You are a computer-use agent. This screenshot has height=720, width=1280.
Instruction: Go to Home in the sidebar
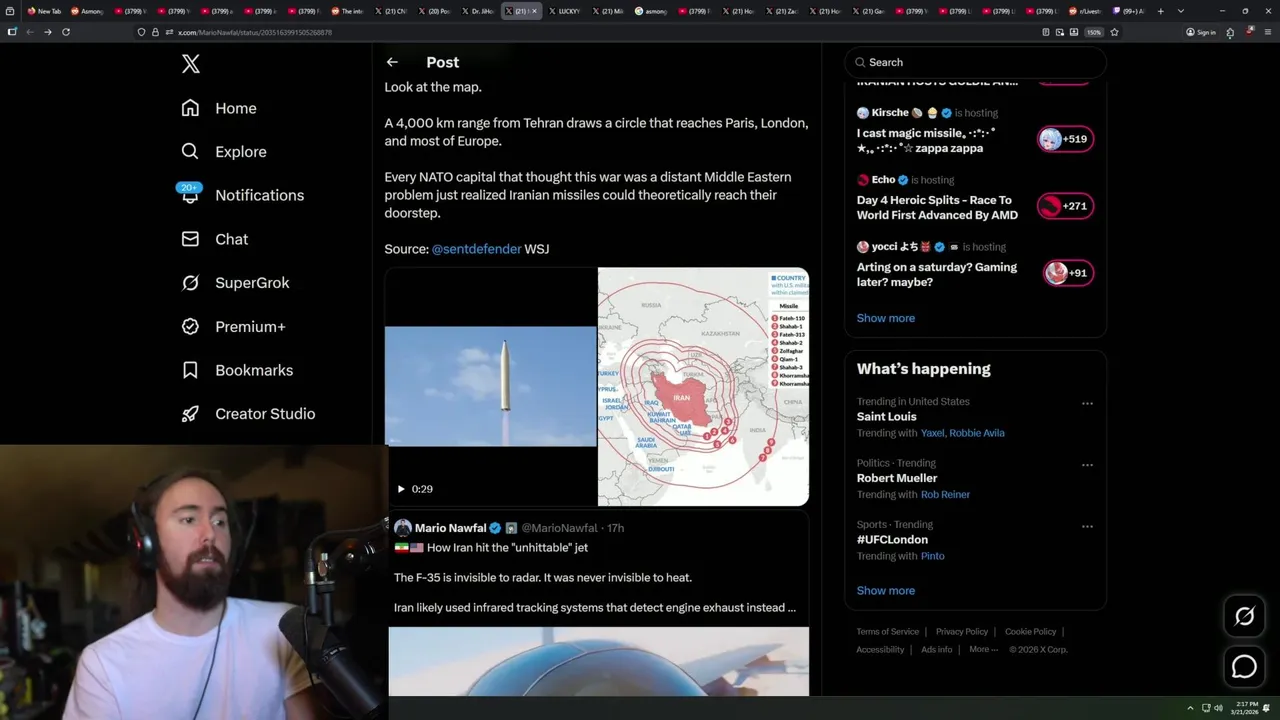coord(219,108)
